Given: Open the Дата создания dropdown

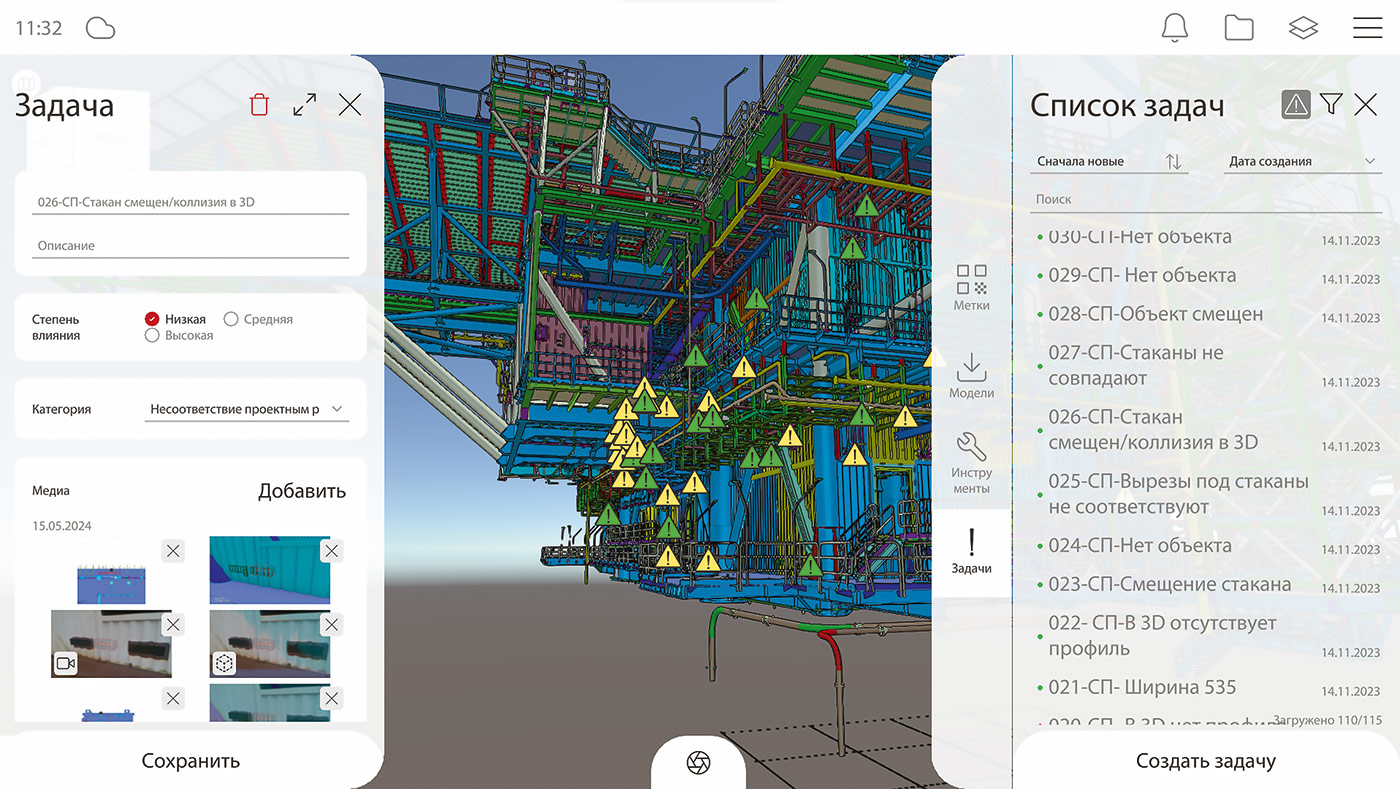Looking at the screenshot, I should point(1303,162).
